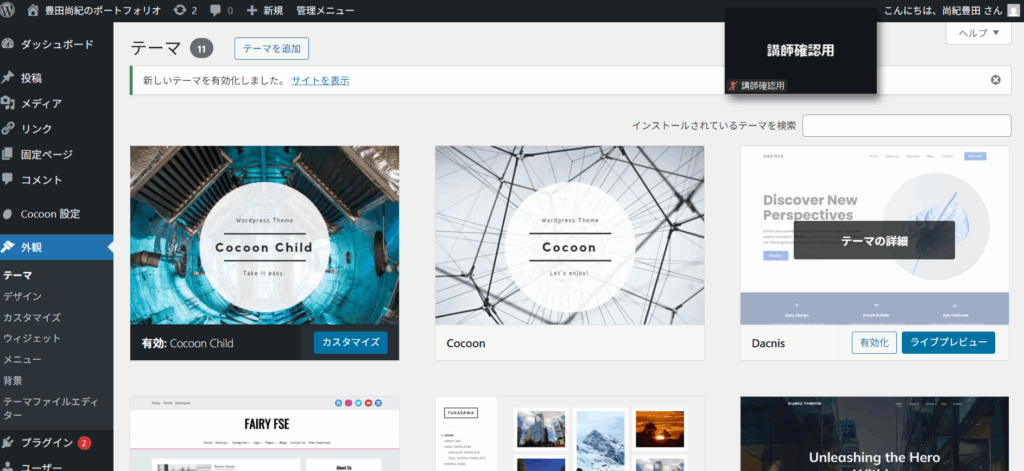Screen dimensions: 1024x471
Task: Select the Cocoon theme thumbnail
Action: (x=569, y=235)
